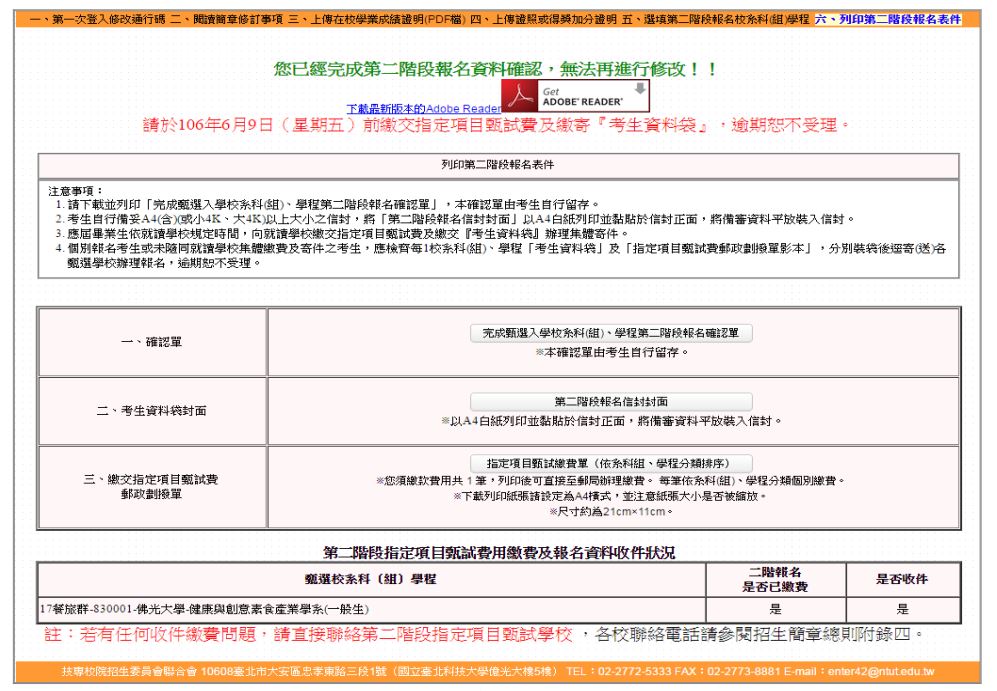Click the 列印第二階段報名表件 section header
997x691 pixels.
(498, 165)
